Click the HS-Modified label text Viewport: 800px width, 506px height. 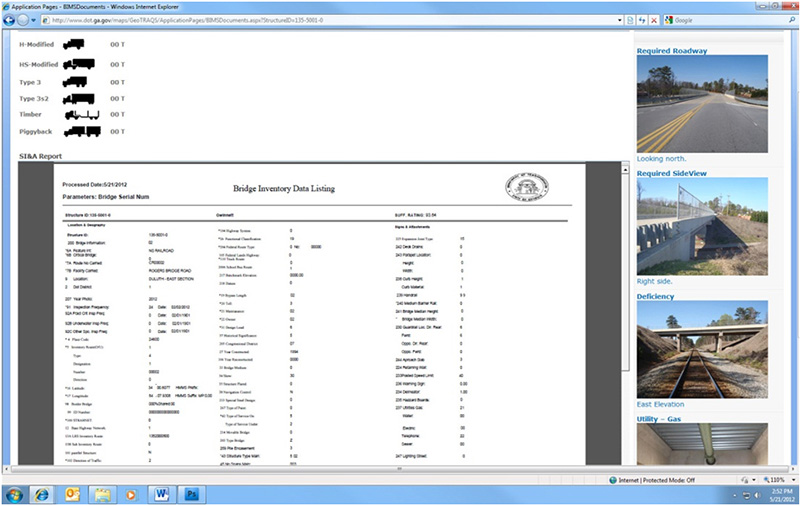[39, 64]
